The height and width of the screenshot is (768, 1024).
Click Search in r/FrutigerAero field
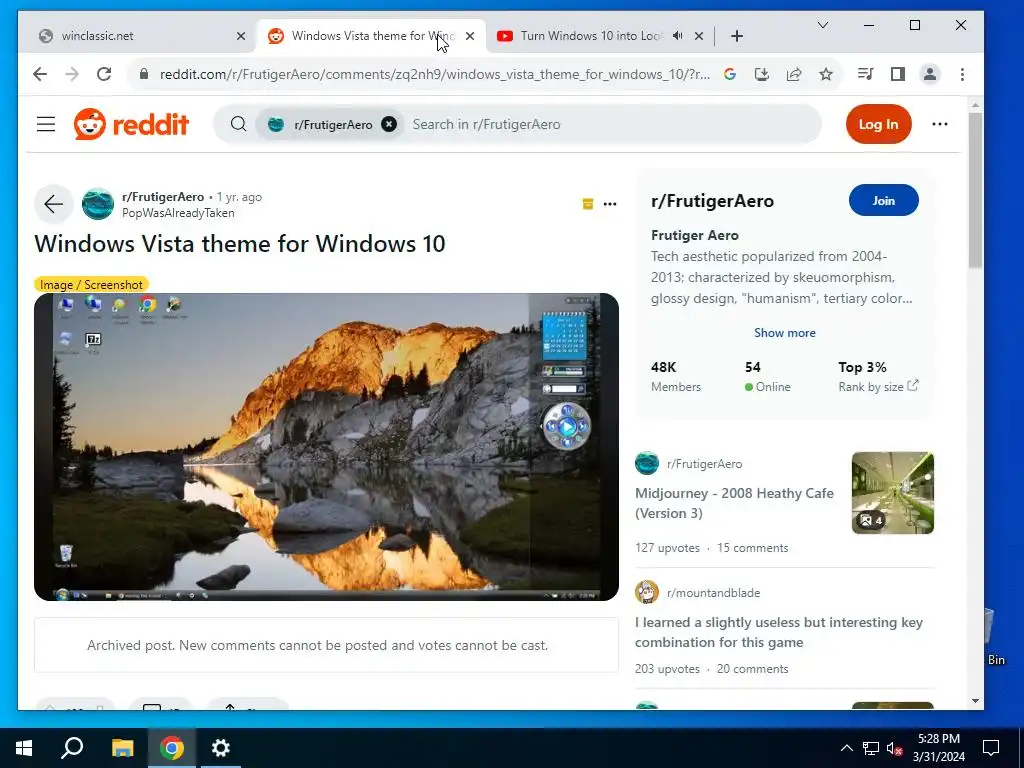pos(486,124)
